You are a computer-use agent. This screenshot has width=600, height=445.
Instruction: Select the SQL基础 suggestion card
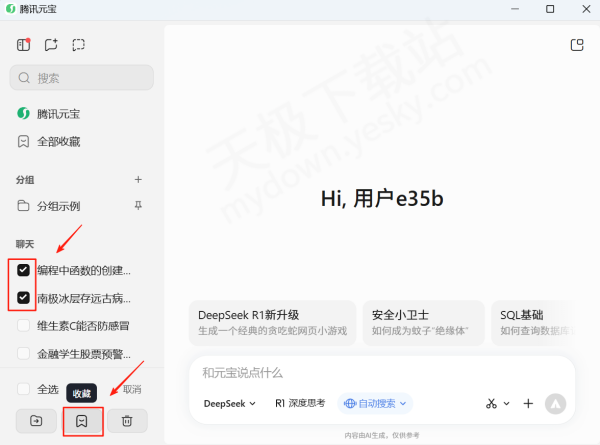click(x=534, y=323)
